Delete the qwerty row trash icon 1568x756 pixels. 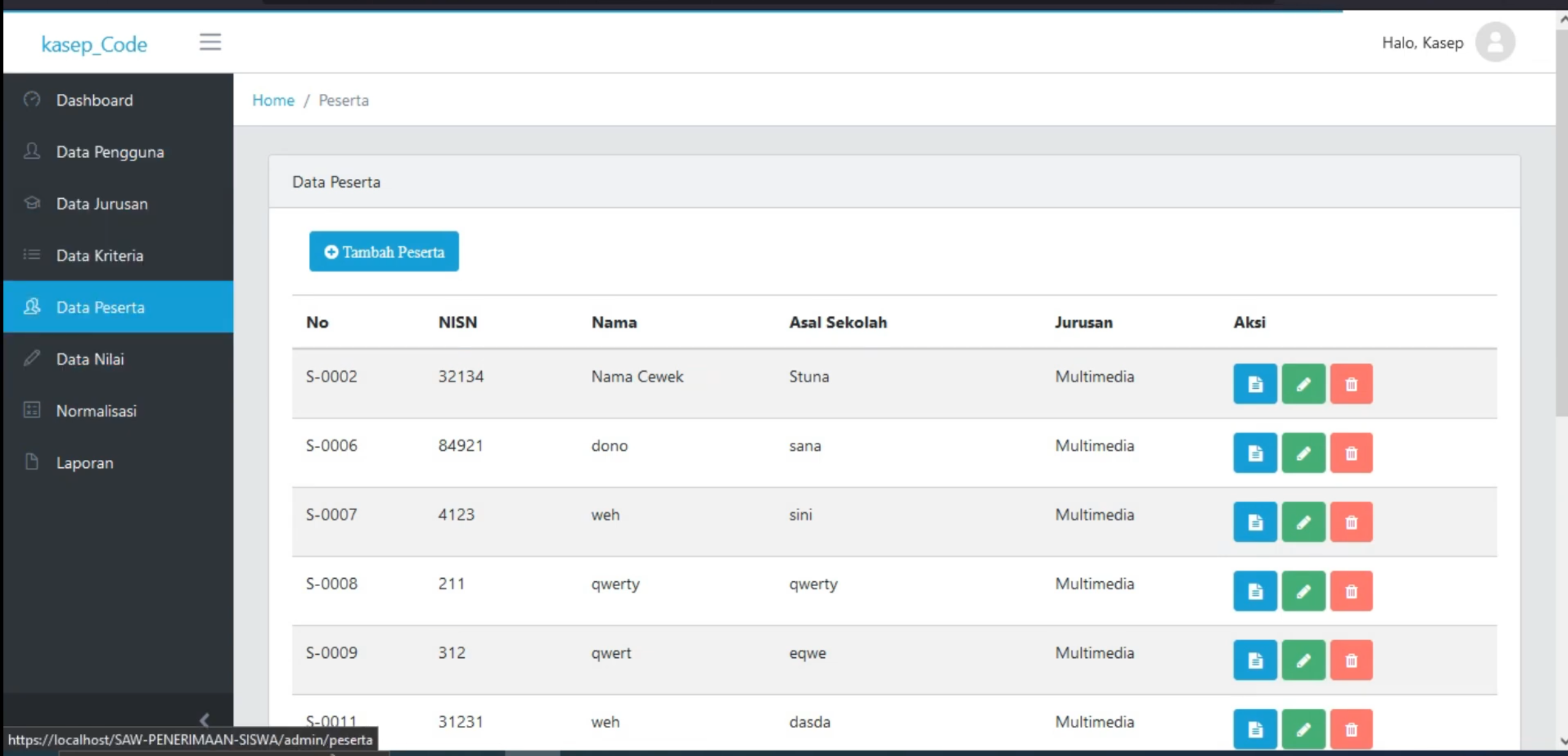pyautogui.click(x=1351, y=591)
